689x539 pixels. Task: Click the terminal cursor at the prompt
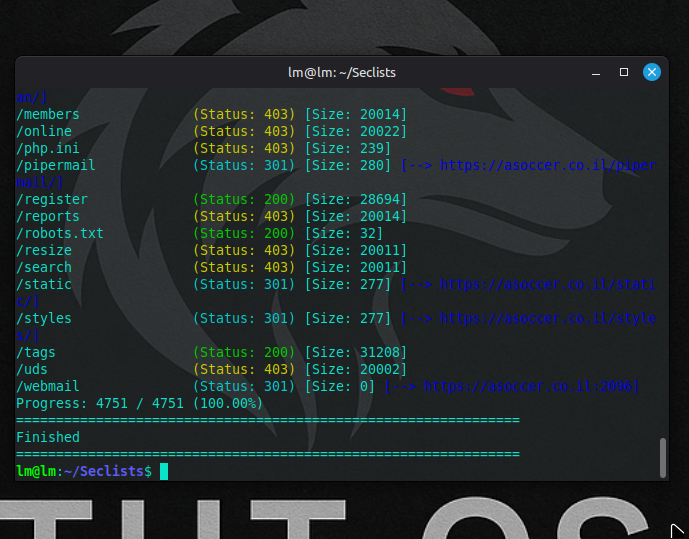pyautogui.click(x=164, y=471)
